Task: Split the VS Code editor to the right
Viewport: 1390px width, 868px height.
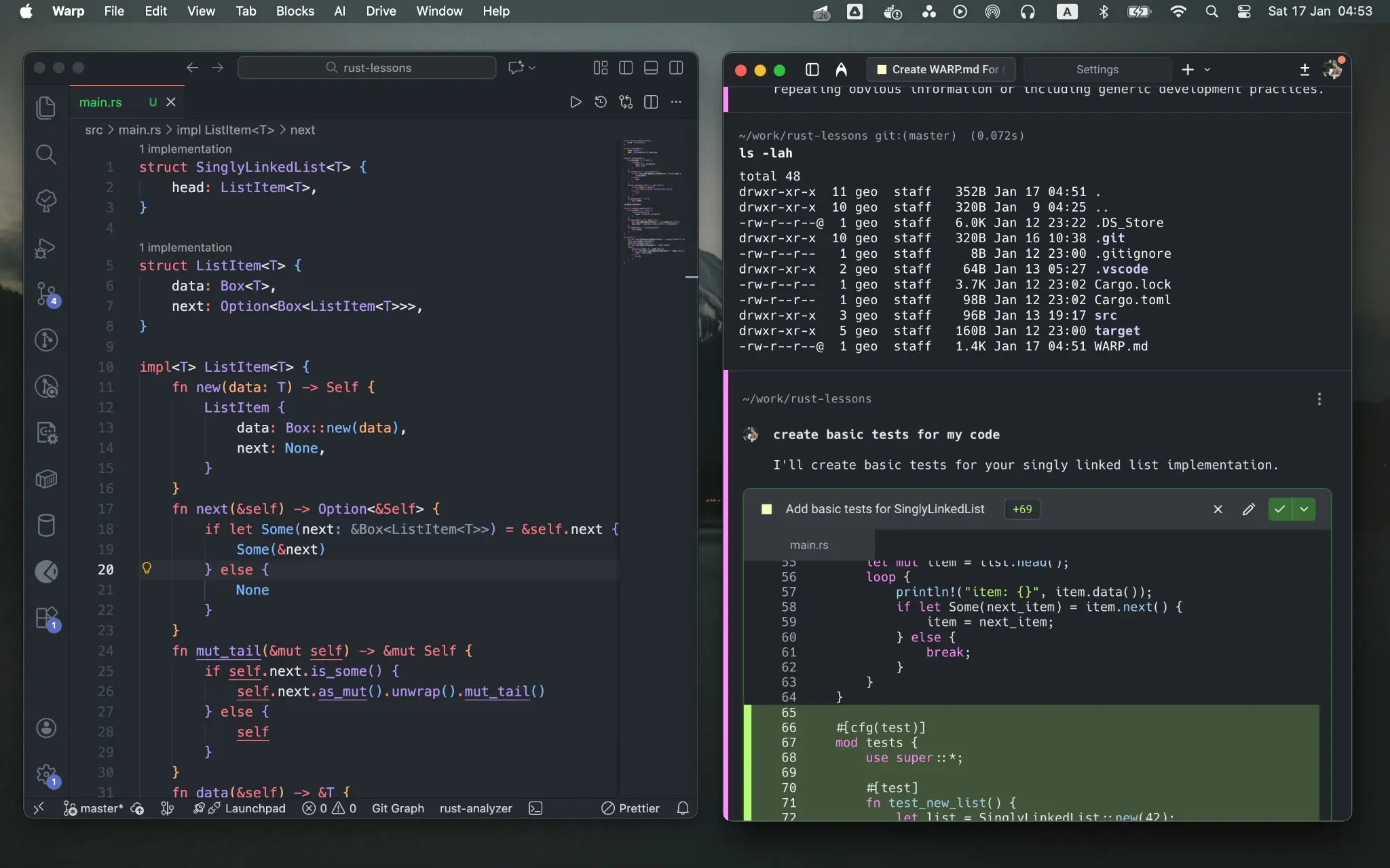Action: [x=651, y=102]
